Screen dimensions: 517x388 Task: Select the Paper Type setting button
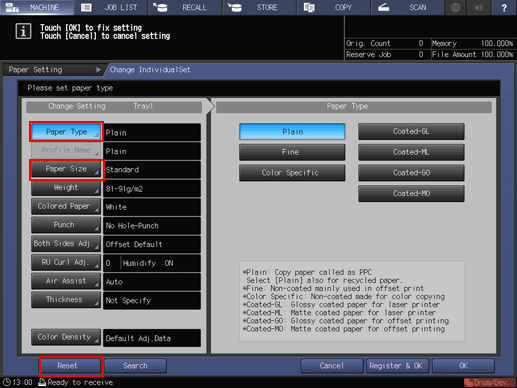(66, 132)
